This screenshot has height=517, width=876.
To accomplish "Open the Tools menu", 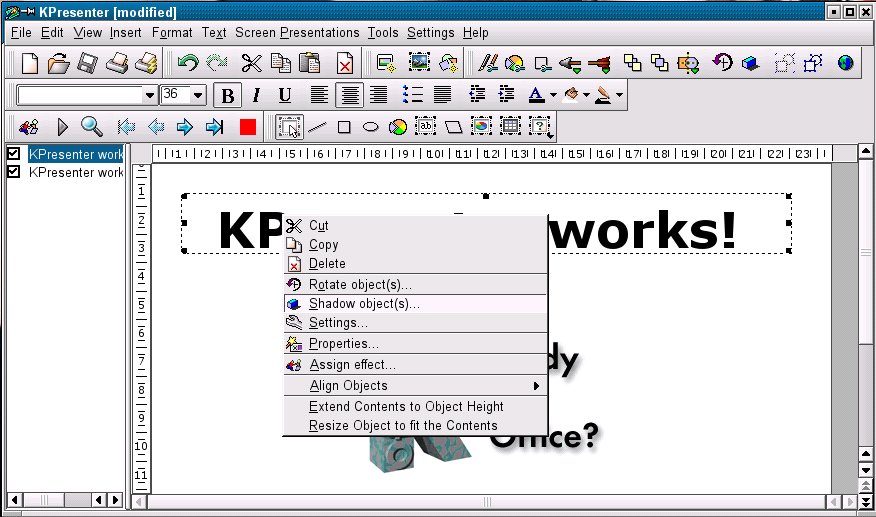I will click(383, 33).
